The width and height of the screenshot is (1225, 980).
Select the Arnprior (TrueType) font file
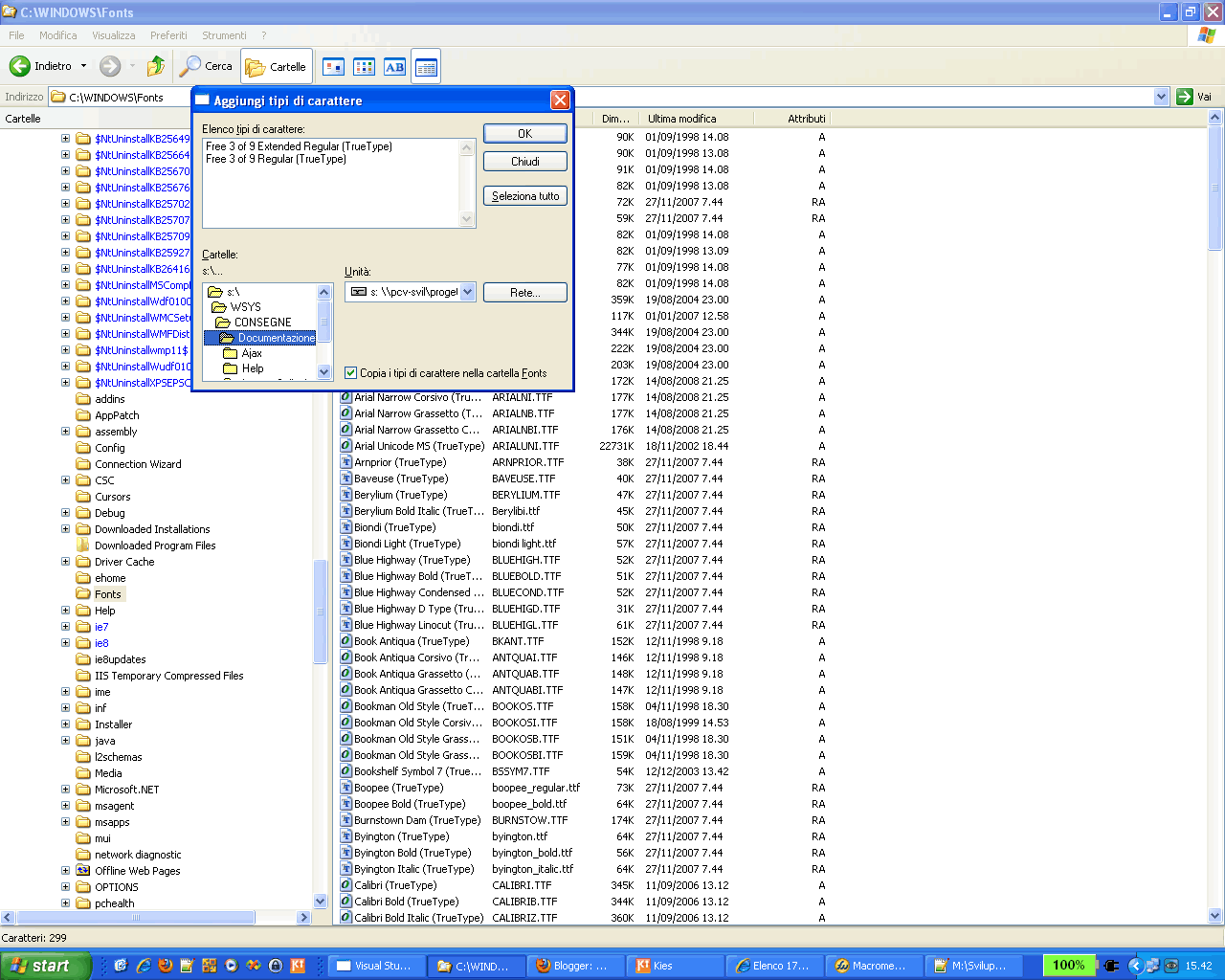pyautogui.click(x=400, y=462)
